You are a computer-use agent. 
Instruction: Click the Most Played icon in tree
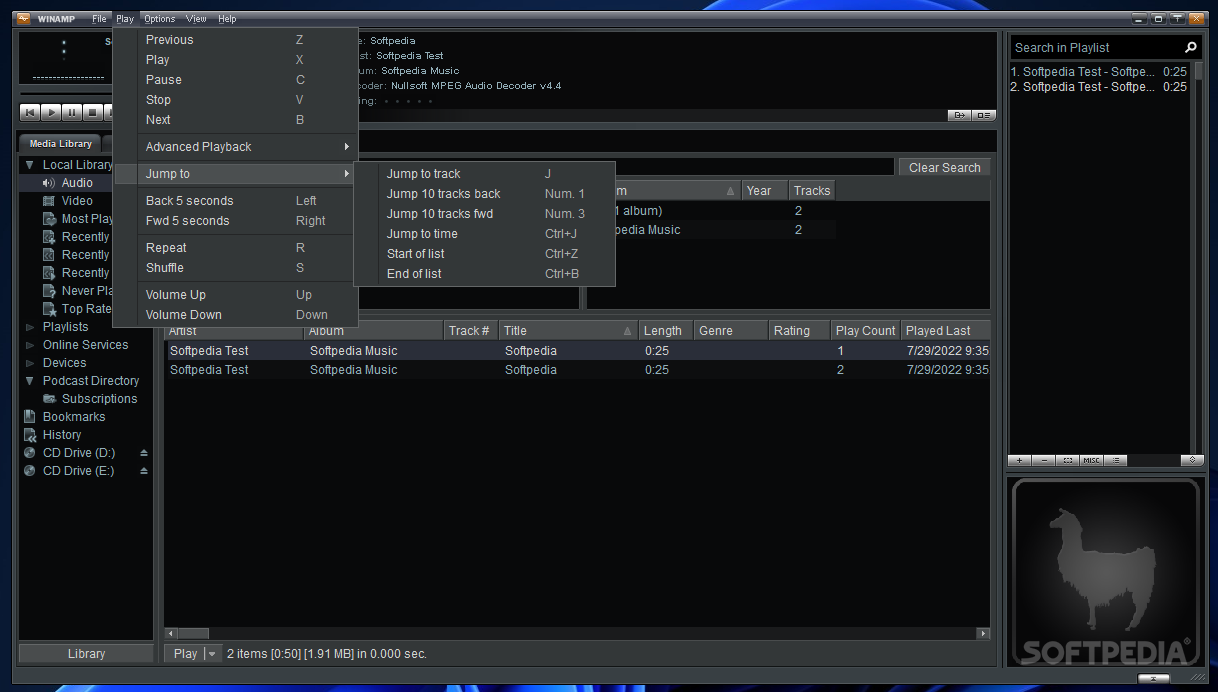(50, 219)
